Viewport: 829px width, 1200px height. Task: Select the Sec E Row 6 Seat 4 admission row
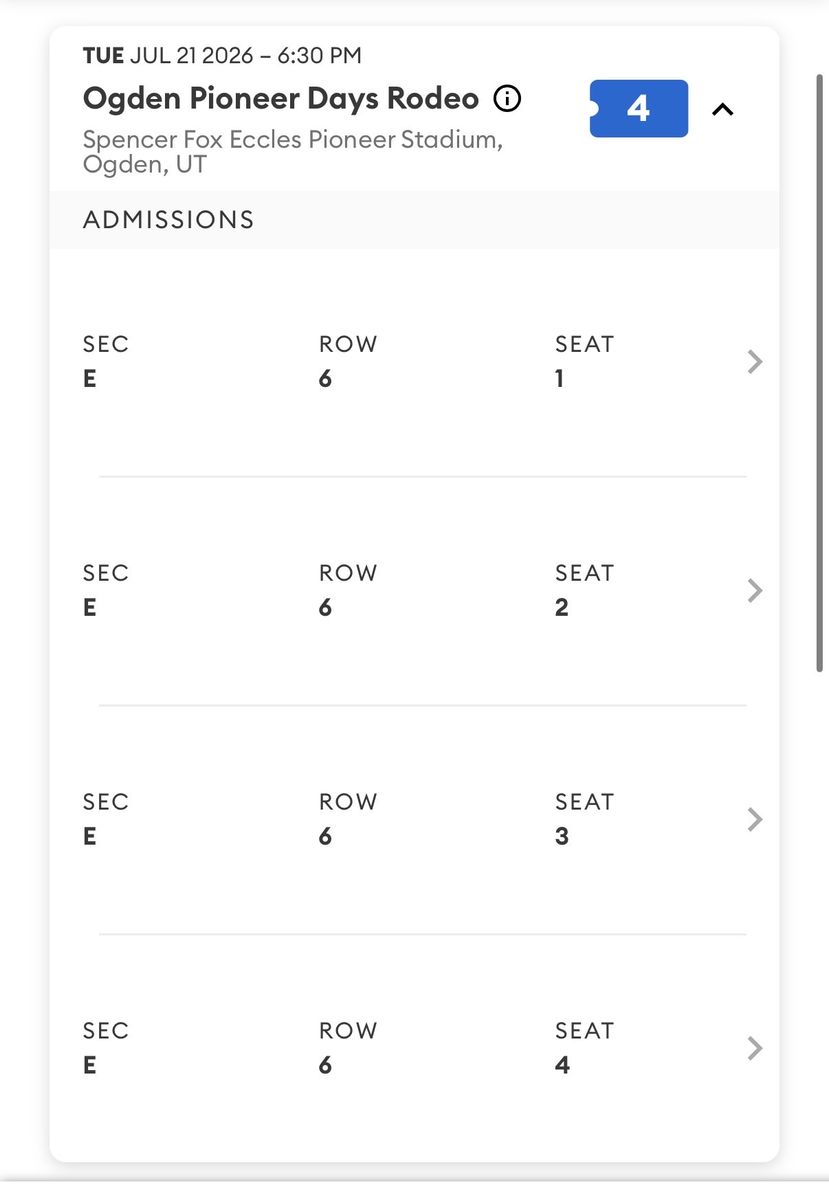coord(414,1048)
